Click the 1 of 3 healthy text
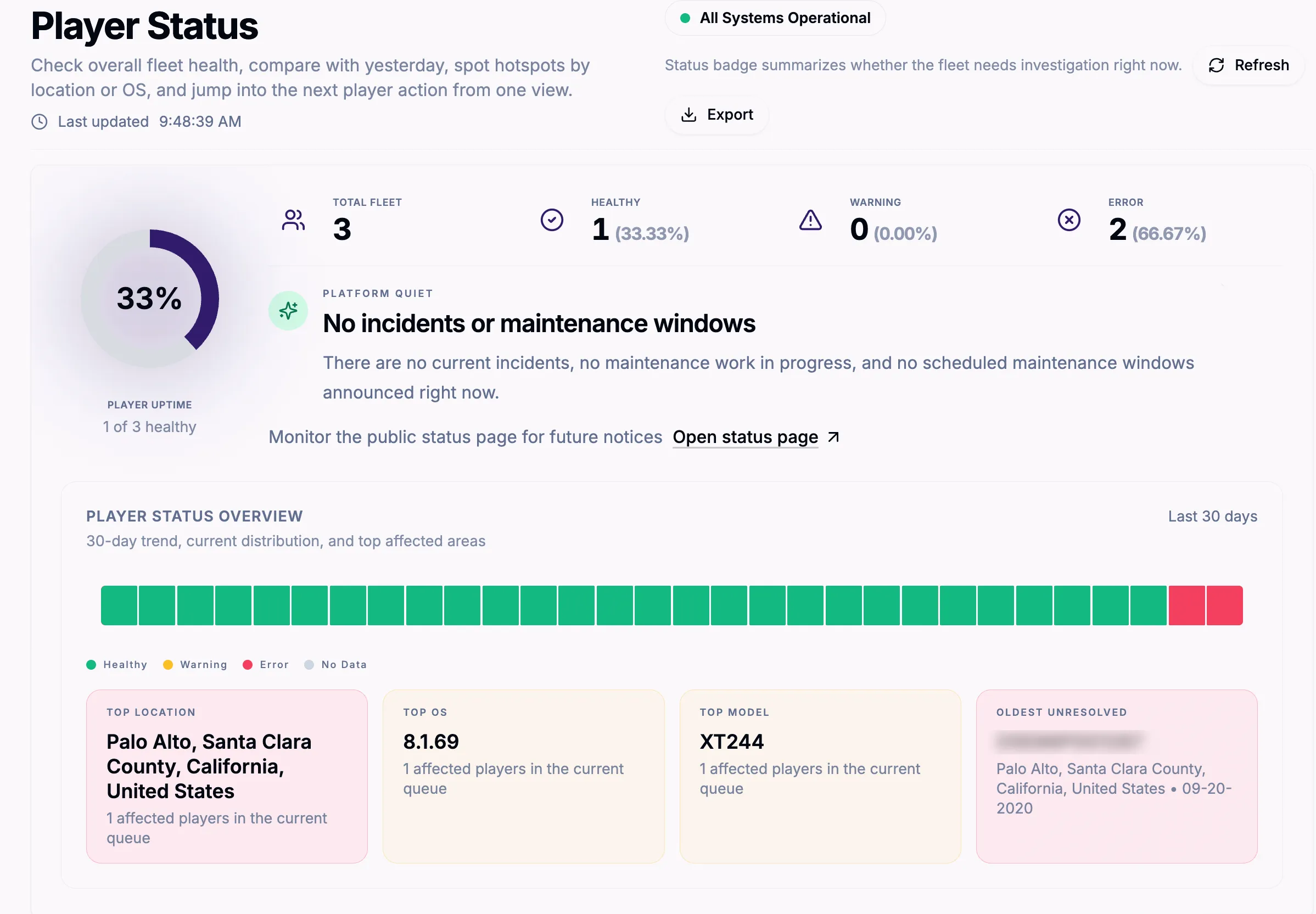 (149, 427)
